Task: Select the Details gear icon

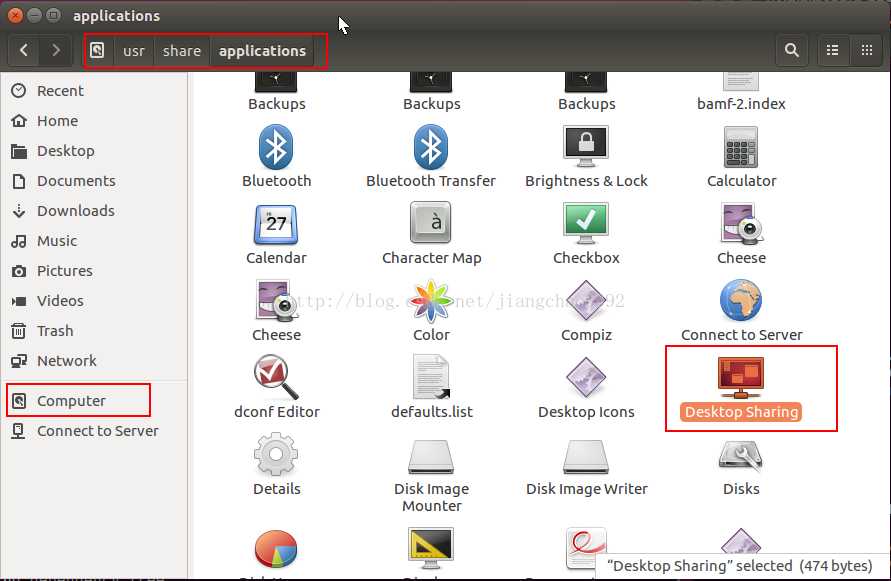Action: coord(276,454)
